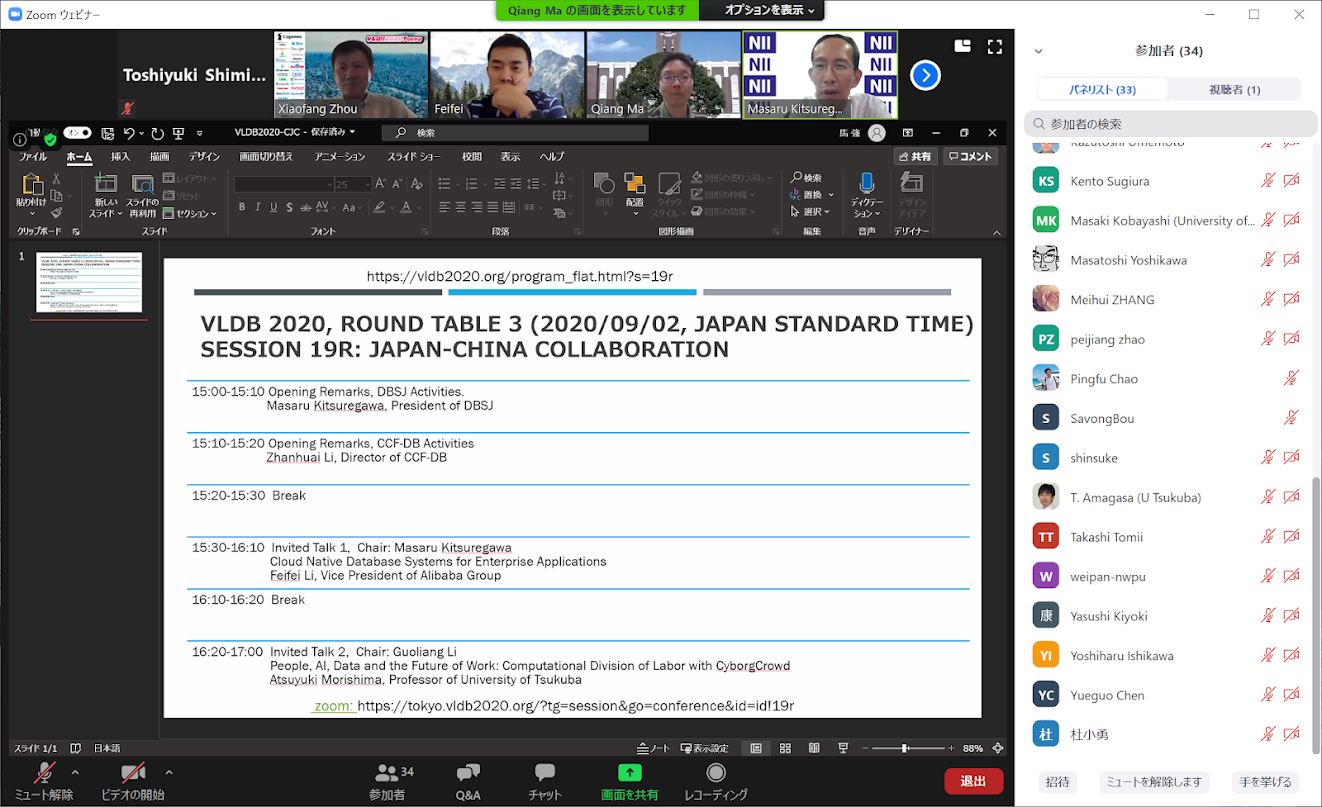Adjust the PowerPoint zoom slider

(905, 748)
